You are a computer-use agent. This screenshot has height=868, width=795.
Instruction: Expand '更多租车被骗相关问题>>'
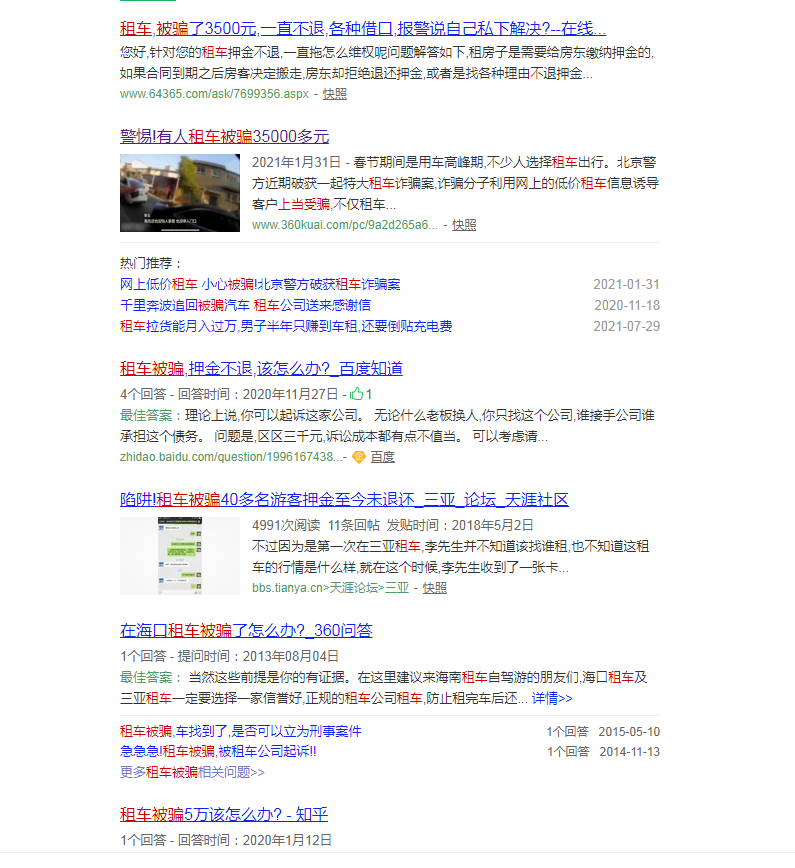192,772
